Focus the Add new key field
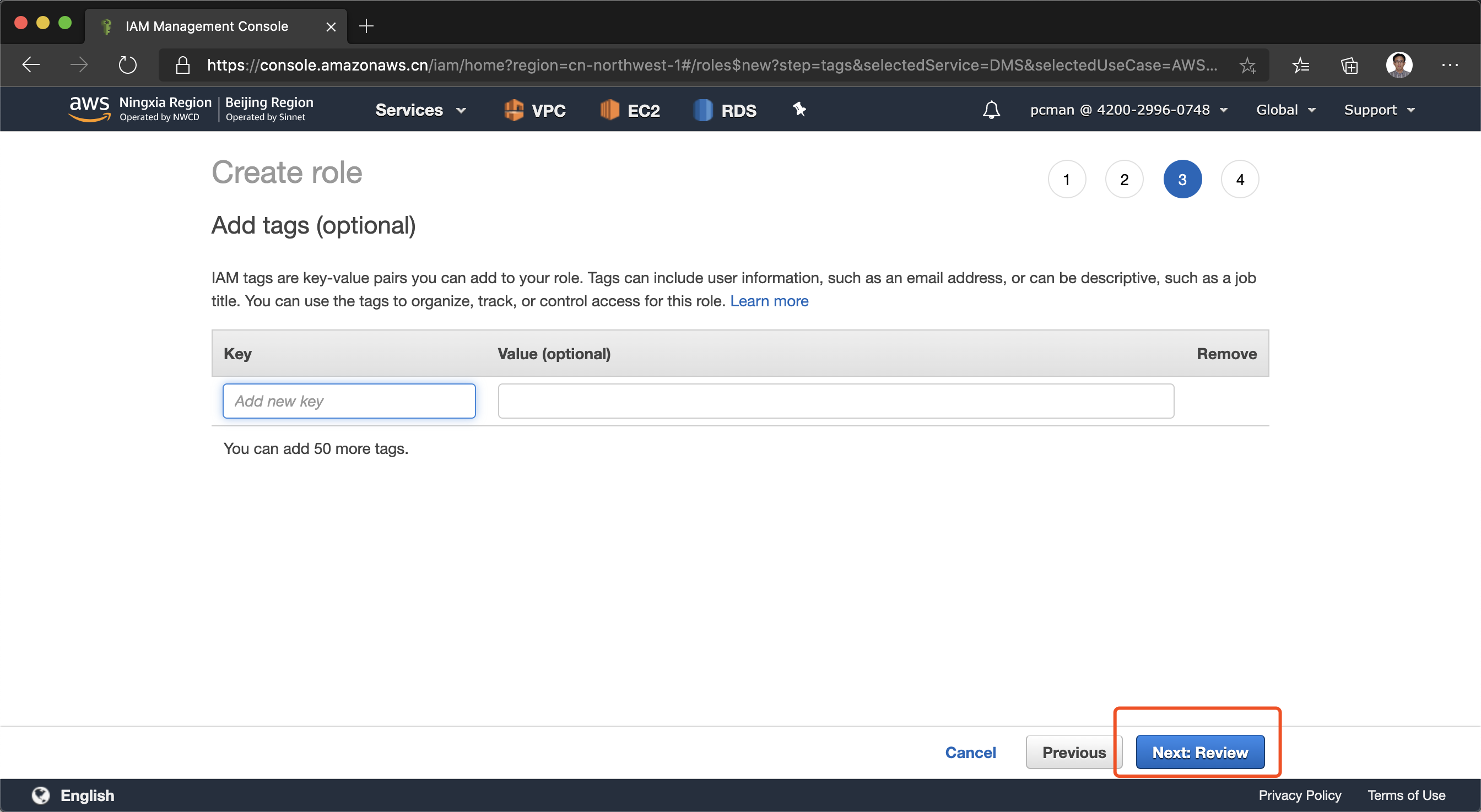This screenshot has height=812, width=1481. (x=349, y=400)
